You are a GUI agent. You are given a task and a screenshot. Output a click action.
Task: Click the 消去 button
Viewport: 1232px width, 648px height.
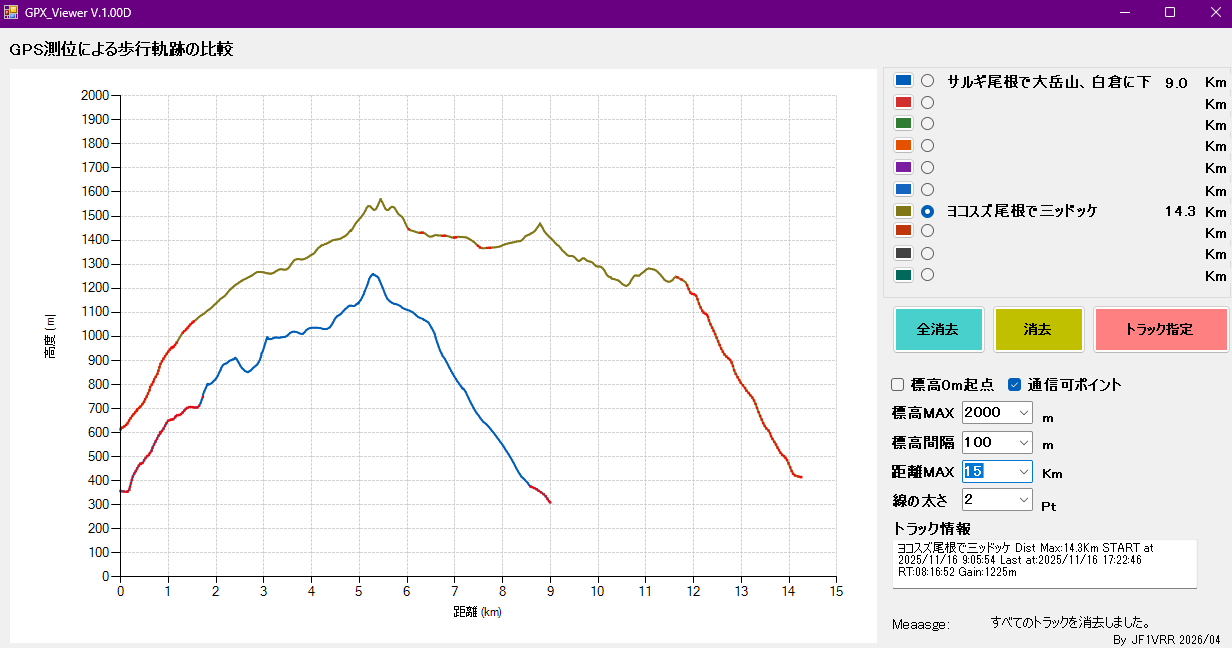tap(1038, 329)
